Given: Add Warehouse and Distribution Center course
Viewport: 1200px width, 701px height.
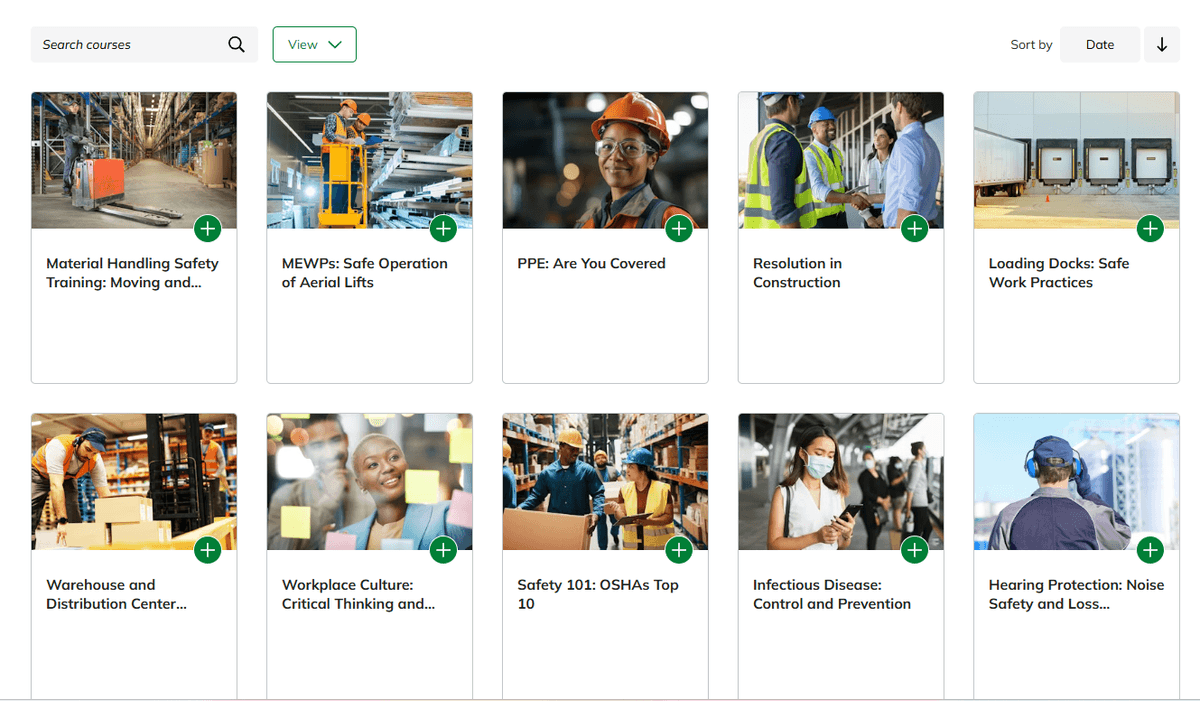Looking at the screenshot, I should pos(207,550).
